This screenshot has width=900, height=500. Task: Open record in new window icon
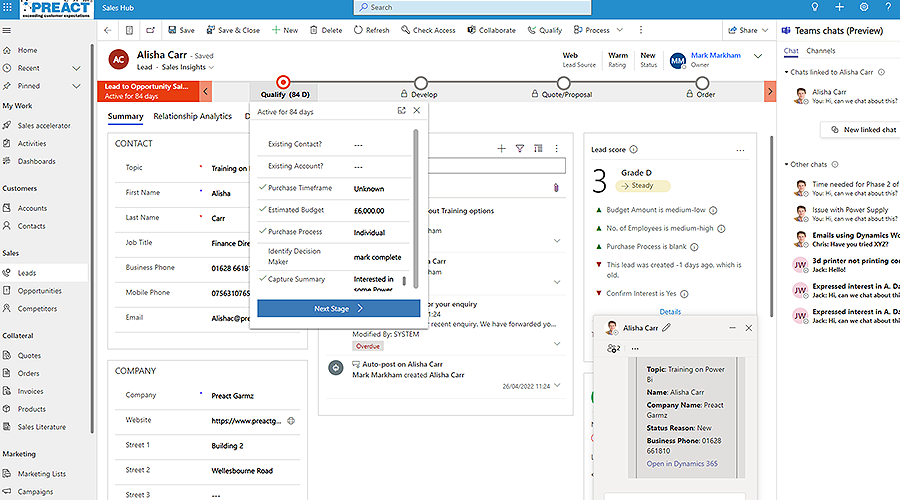coord(150,30)
